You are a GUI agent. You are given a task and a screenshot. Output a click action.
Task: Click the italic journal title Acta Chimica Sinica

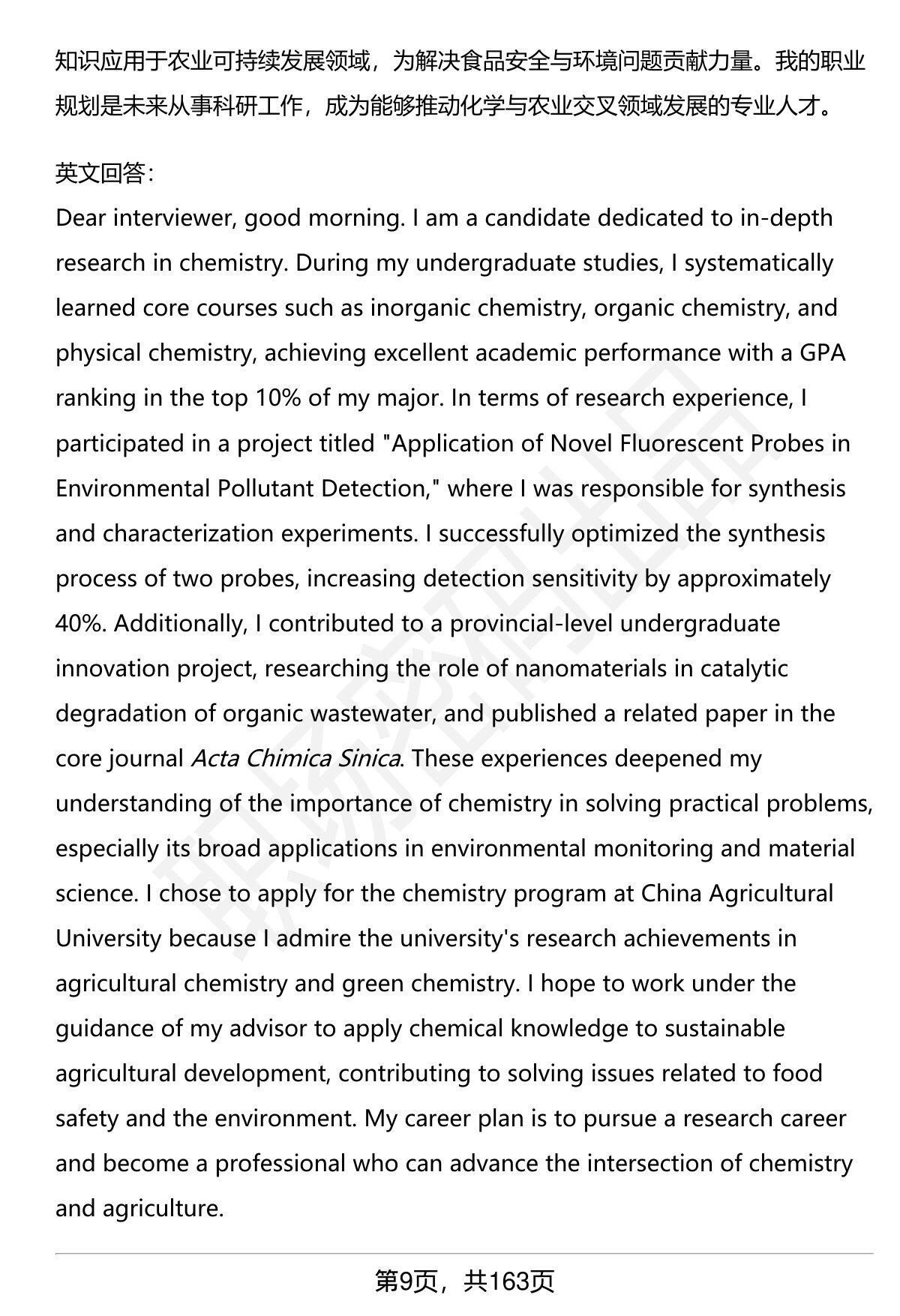coord(295,758)
